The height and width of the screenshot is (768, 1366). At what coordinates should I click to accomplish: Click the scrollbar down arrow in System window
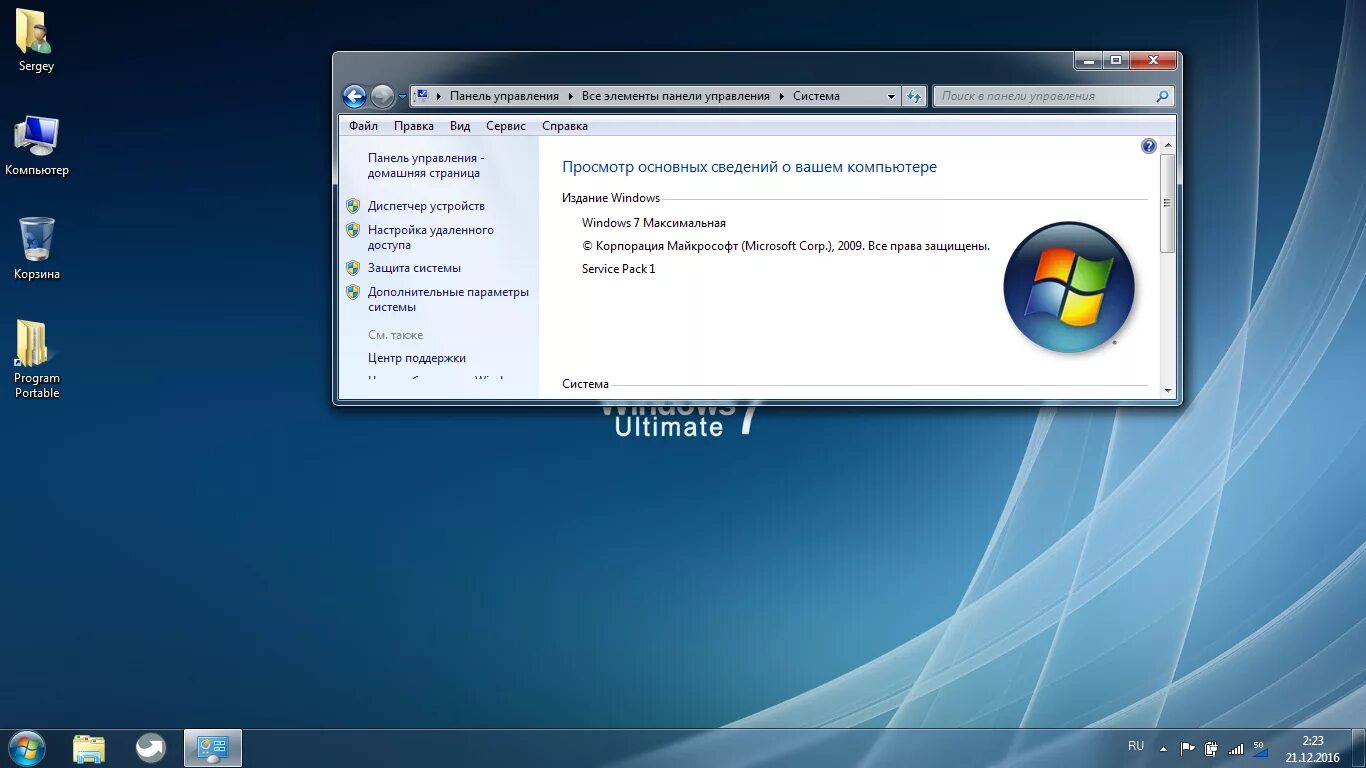1168,390
